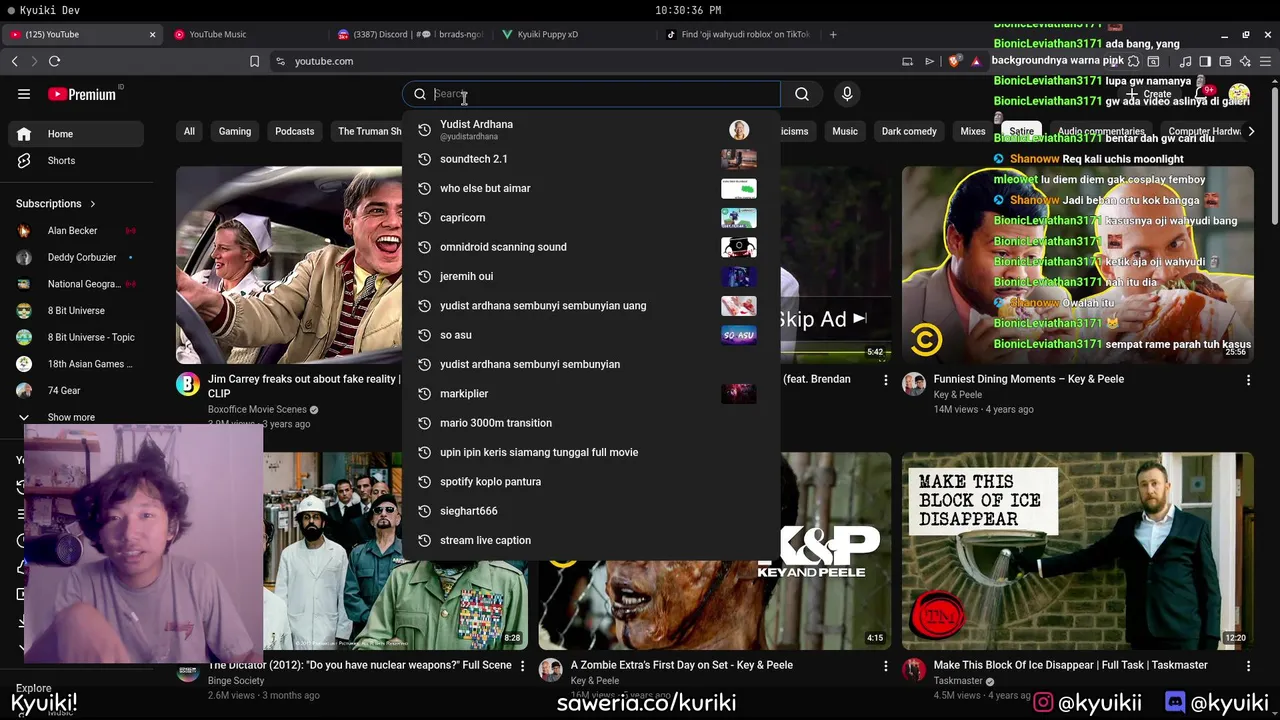Choose Yudist Ardhana channel suggestion
The image size is (1280, 720).
click(x=591, y=130)
